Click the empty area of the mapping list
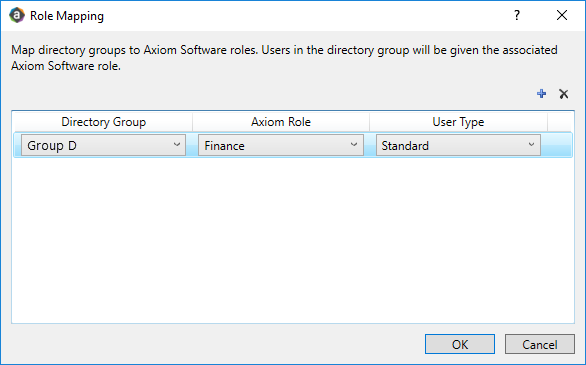This screenshot has width=586, height=365. (x=293, y=239)
